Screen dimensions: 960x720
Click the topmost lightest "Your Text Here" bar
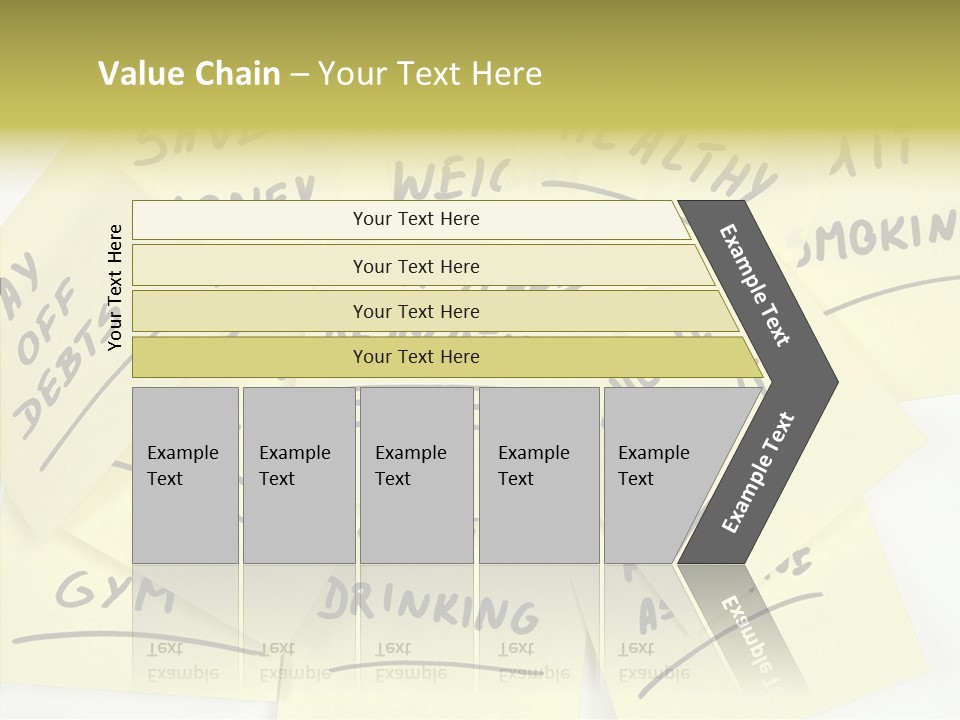(416, 219)
